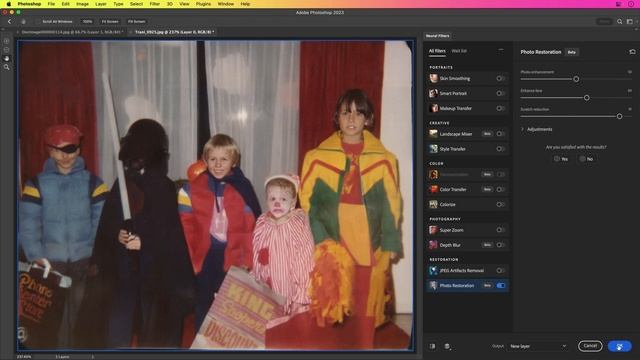Viewport: 640px width, 360px height.
Task: Enable the JPEG Artifacts Removal toggle
Action: point(501,271)
